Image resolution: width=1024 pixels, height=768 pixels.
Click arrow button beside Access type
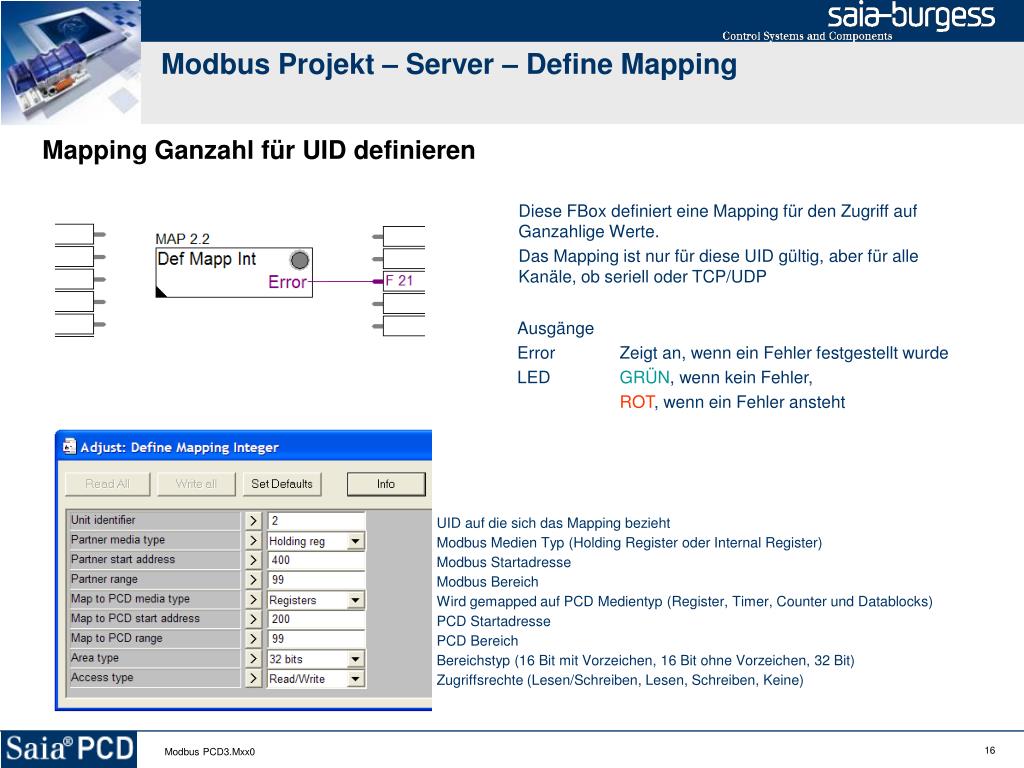pyautogui.click(x=253, y=678)
